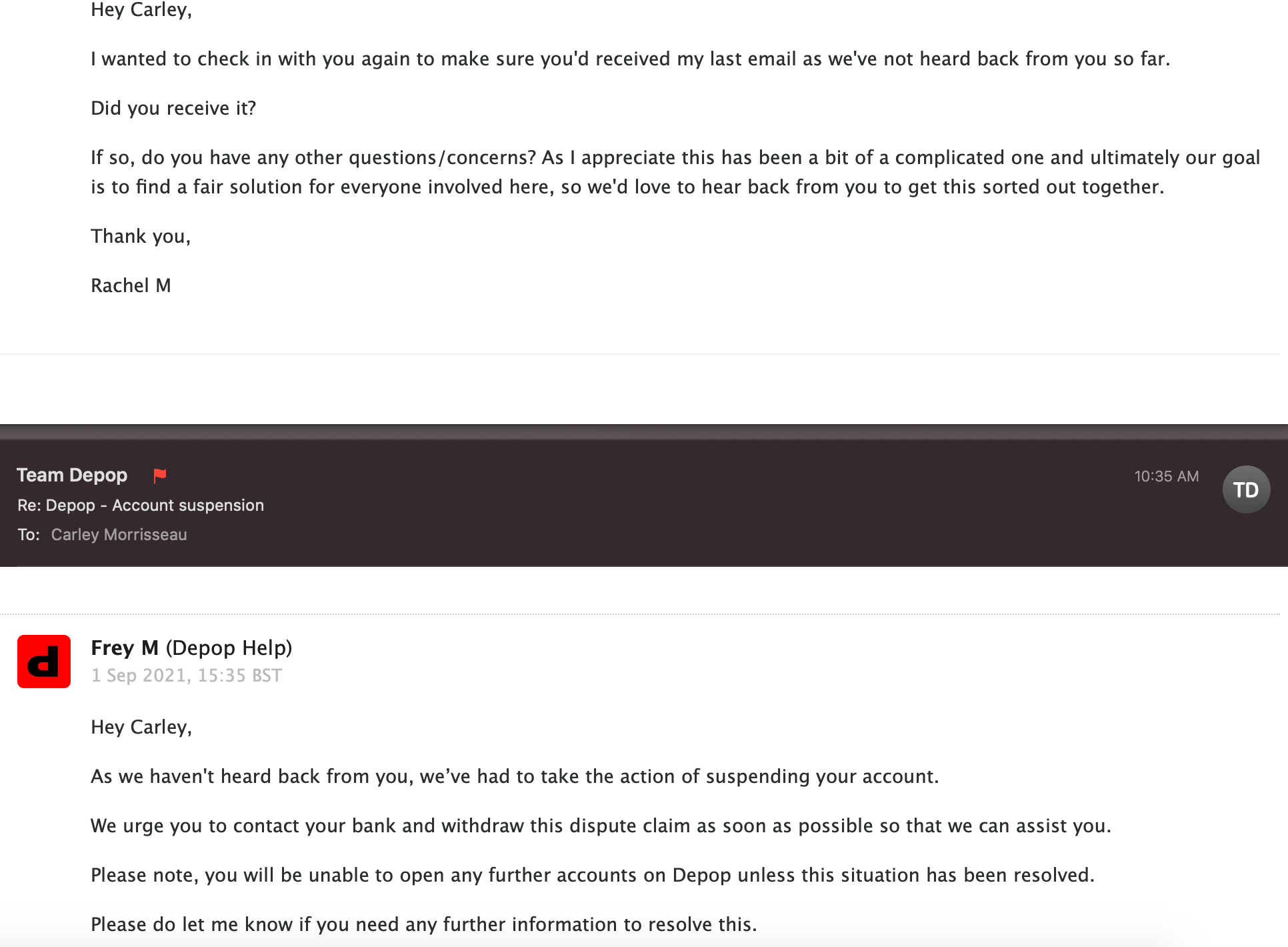Viewport: 1288px width, 947px height.
Task: Click recipient Carley Morrisseau
Action: click(x=119, y=535)
